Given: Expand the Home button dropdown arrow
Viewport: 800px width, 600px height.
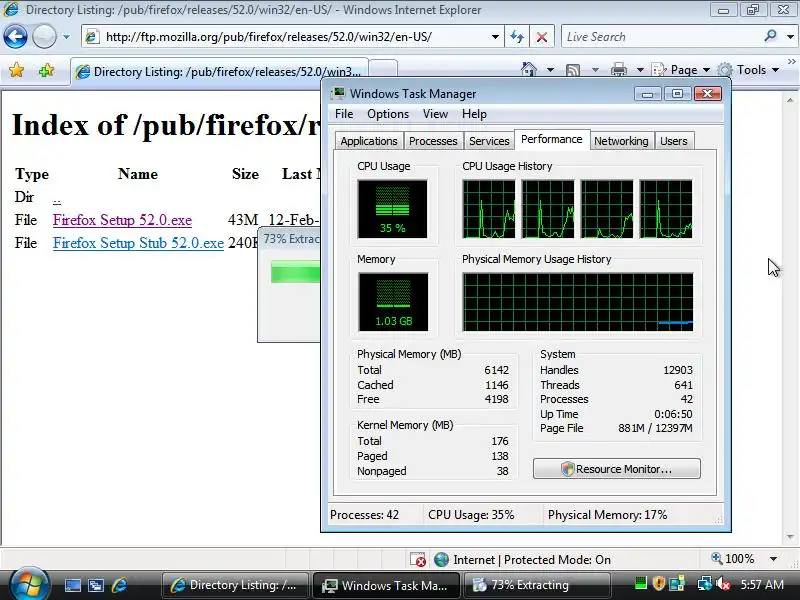Looking at the screenshot, I should click(x=551, y=70).
